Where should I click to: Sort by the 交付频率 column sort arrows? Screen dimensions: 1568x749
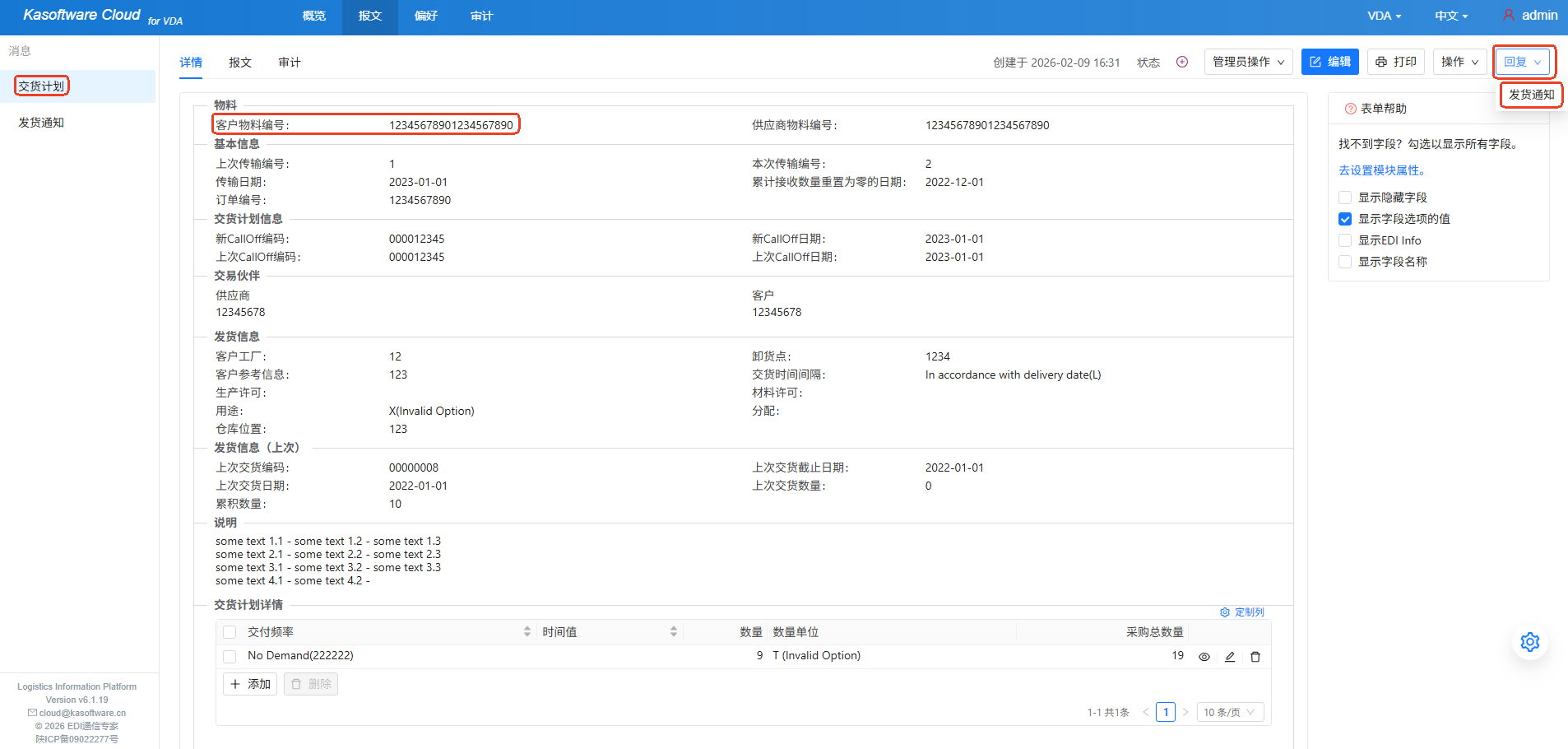coord(527,632)
